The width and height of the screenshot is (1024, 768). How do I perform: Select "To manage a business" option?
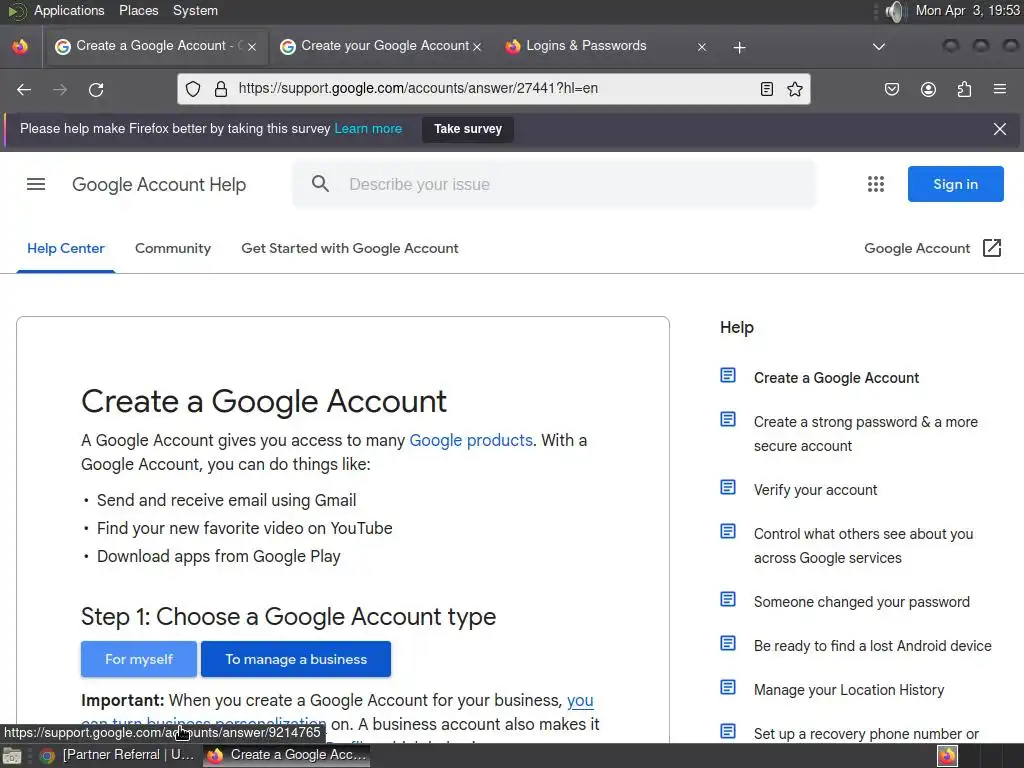click(296, 659)
